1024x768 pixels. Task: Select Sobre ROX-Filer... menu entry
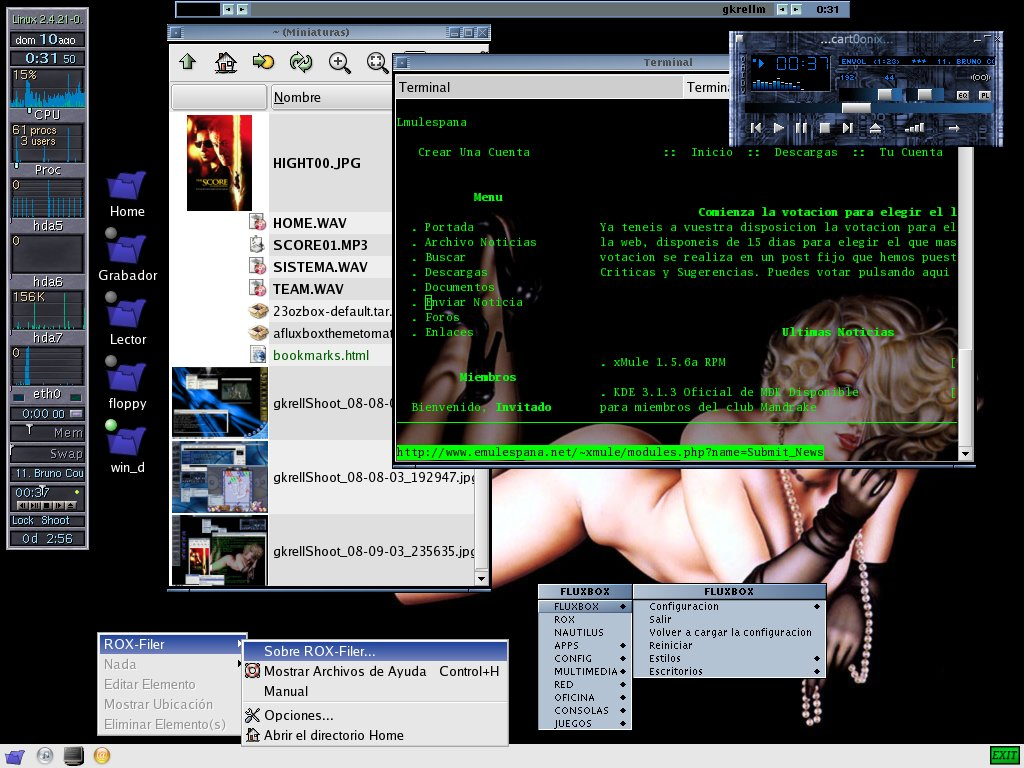point(376,651)
